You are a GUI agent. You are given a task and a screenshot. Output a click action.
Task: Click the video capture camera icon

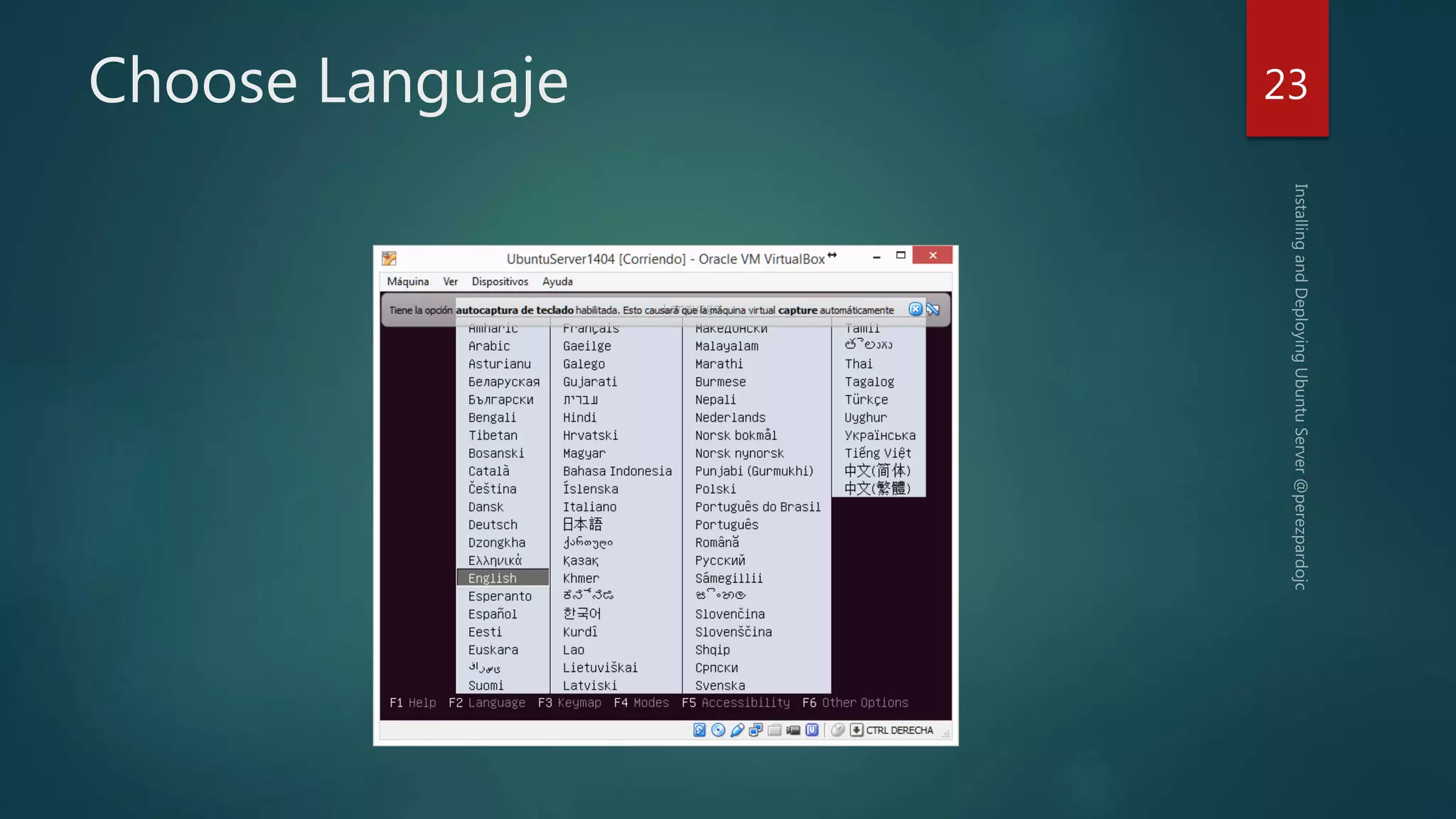pos(793,730)
